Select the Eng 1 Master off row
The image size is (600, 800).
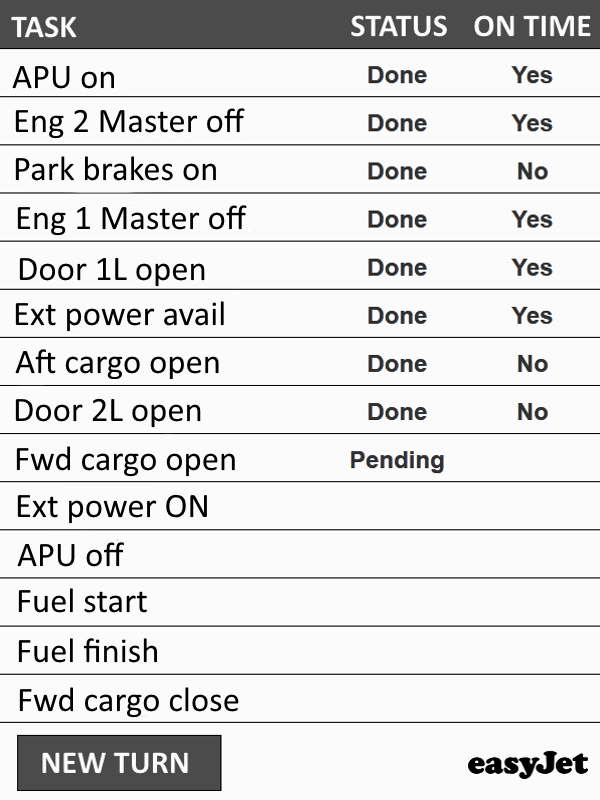pyautogui.click(x=300, y=217)
